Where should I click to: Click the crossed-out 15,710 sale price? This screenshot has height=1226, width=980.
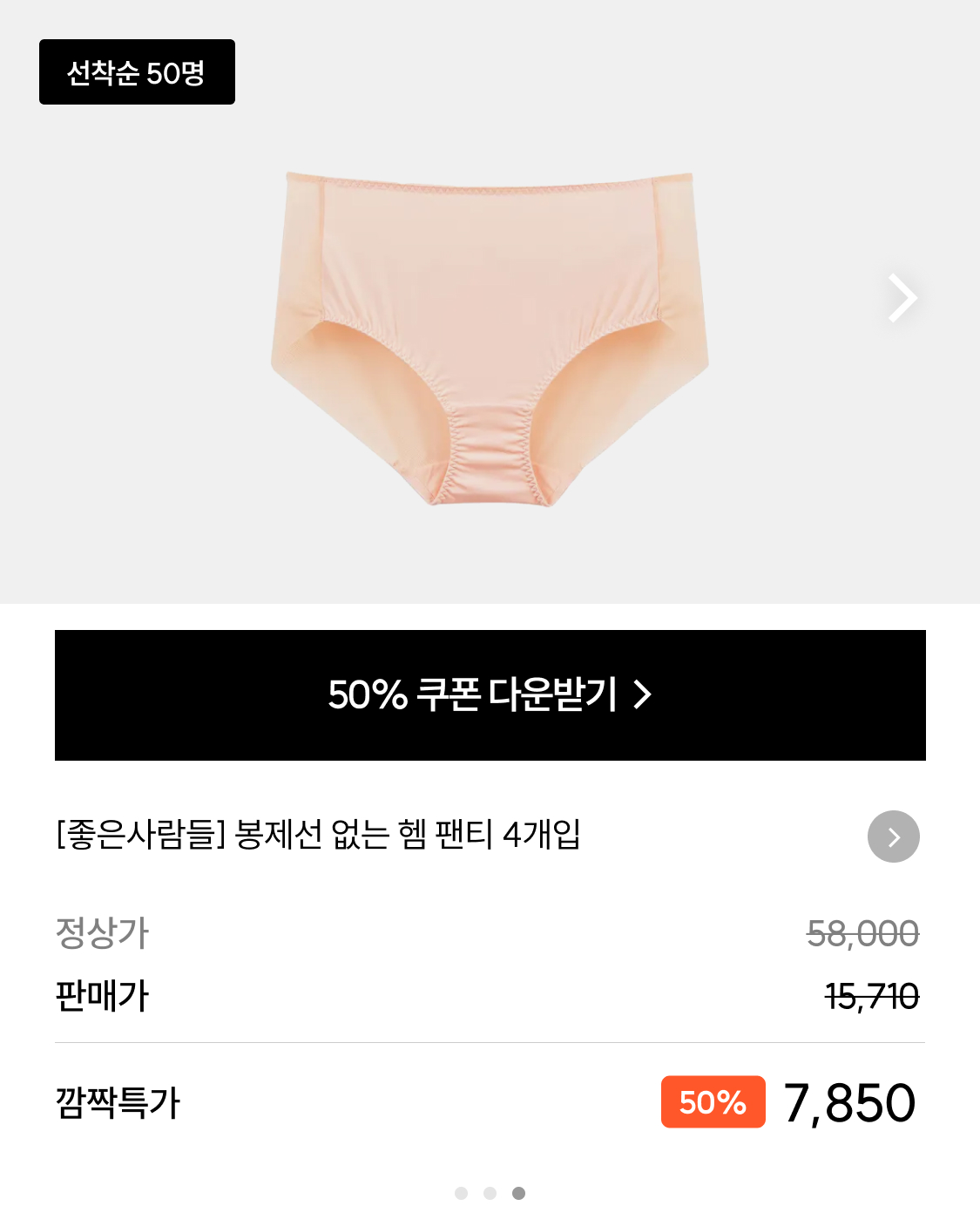point(871,996)
